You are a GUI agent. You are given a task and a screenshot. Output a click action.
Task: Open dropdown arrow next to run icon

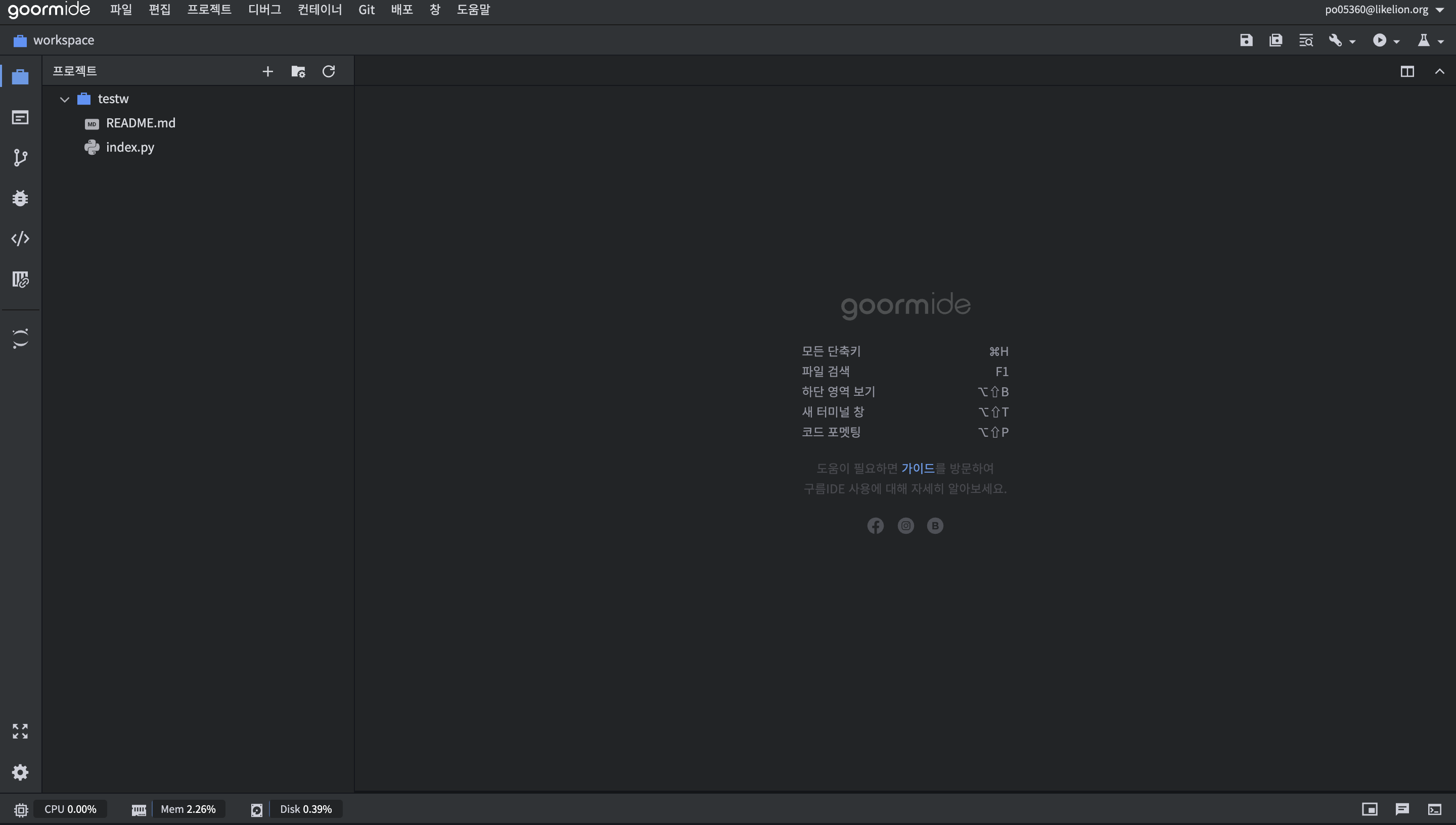pyautogui.click(x=1396, y=41)
